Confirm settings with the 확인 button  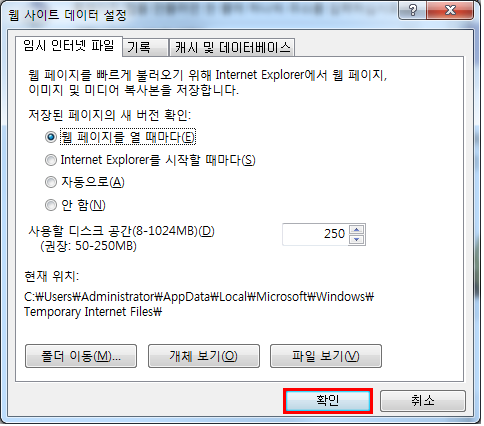(x=328, y=401)
